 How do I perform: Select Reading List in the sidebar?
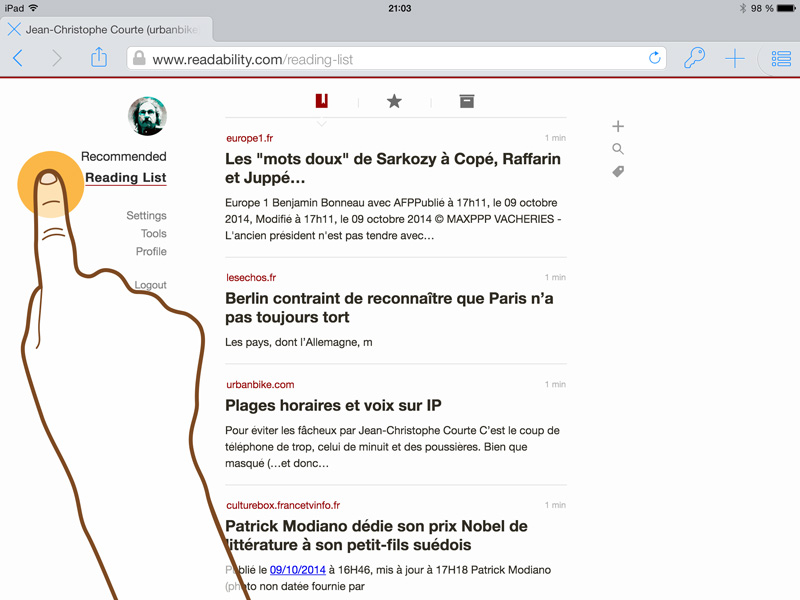tap(126, 178)
